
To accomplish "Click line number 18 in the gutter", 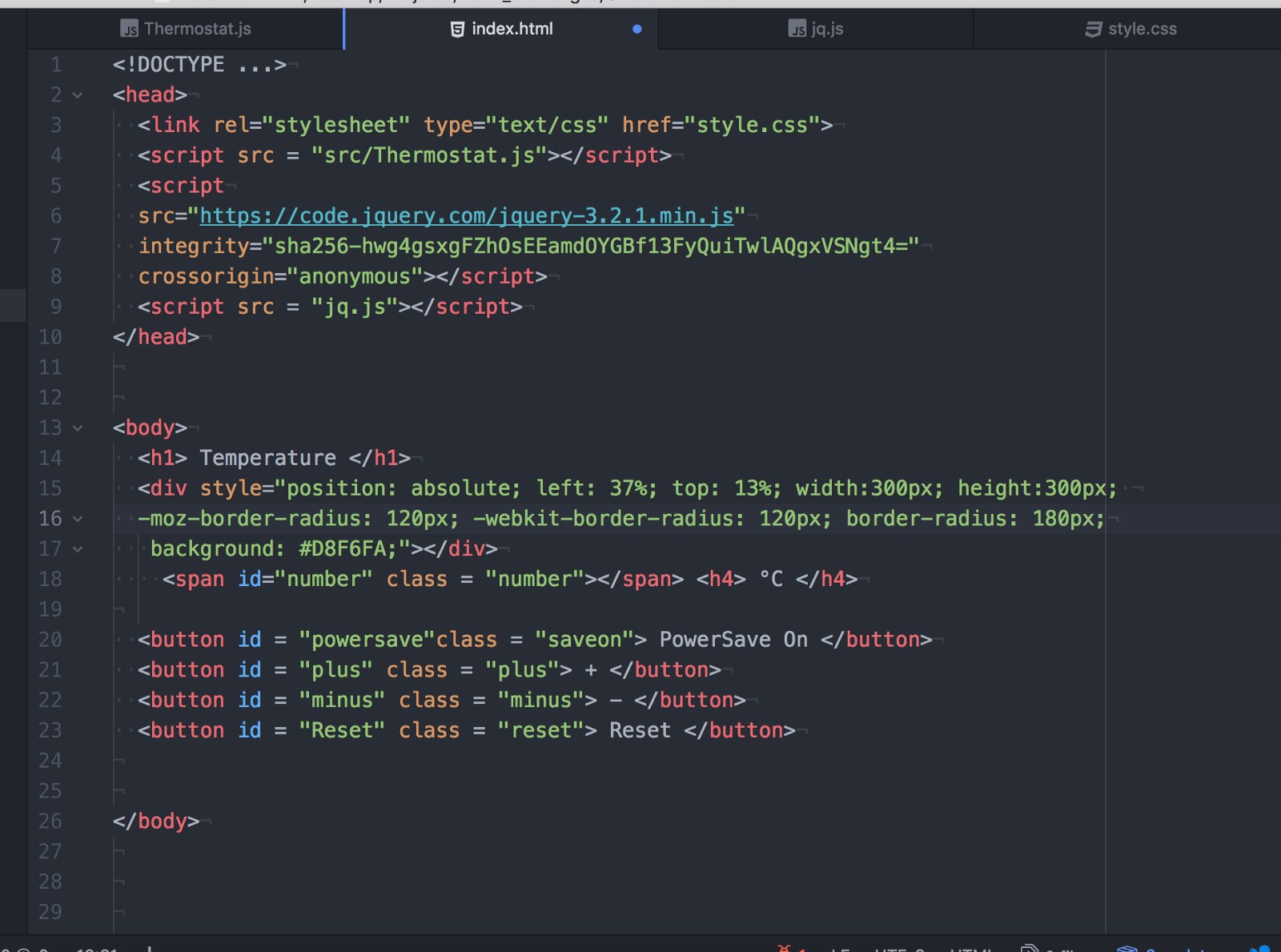I will click(50, 579).
